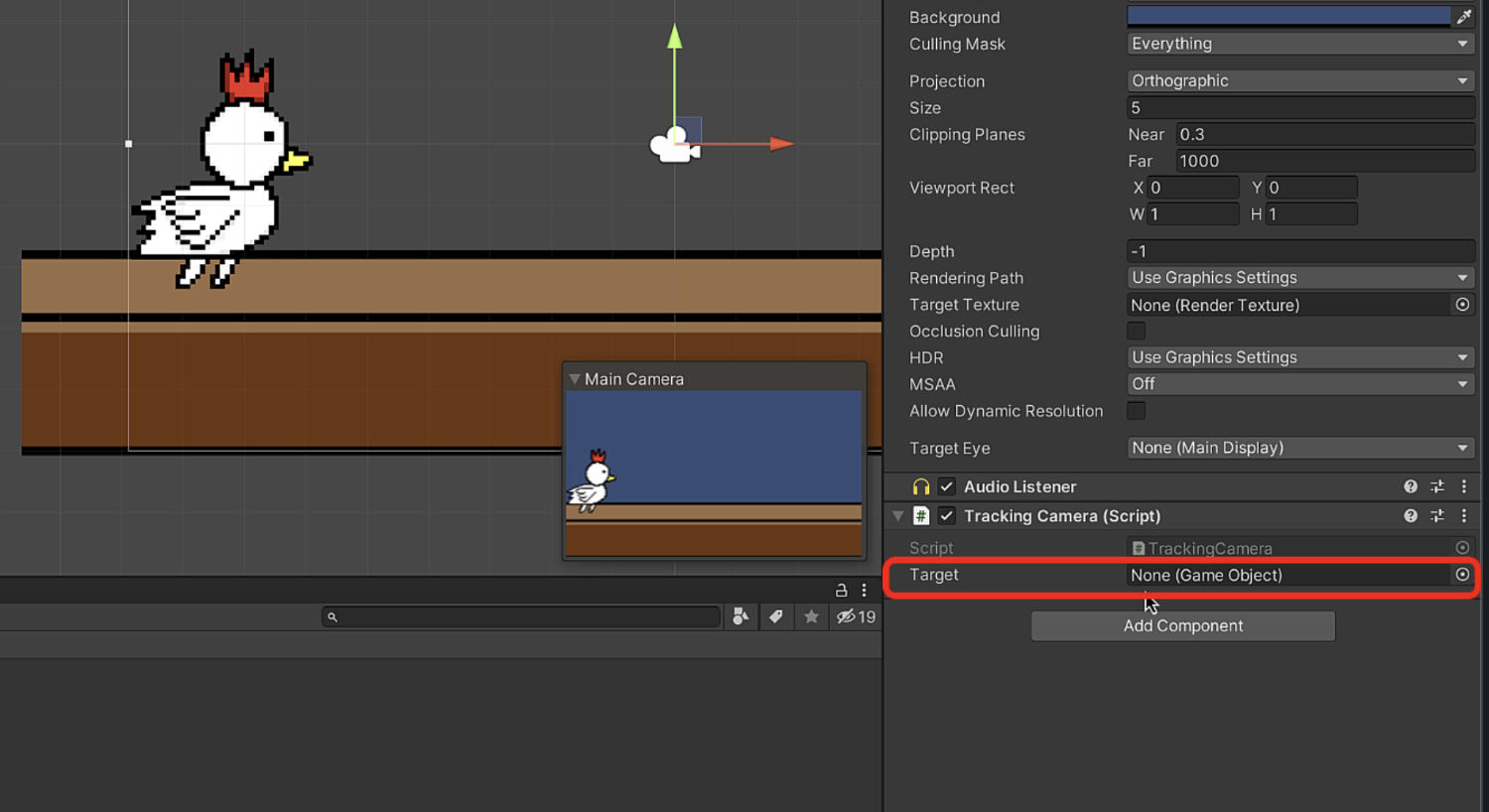Open the Rendering Path dropdown

1300,278
